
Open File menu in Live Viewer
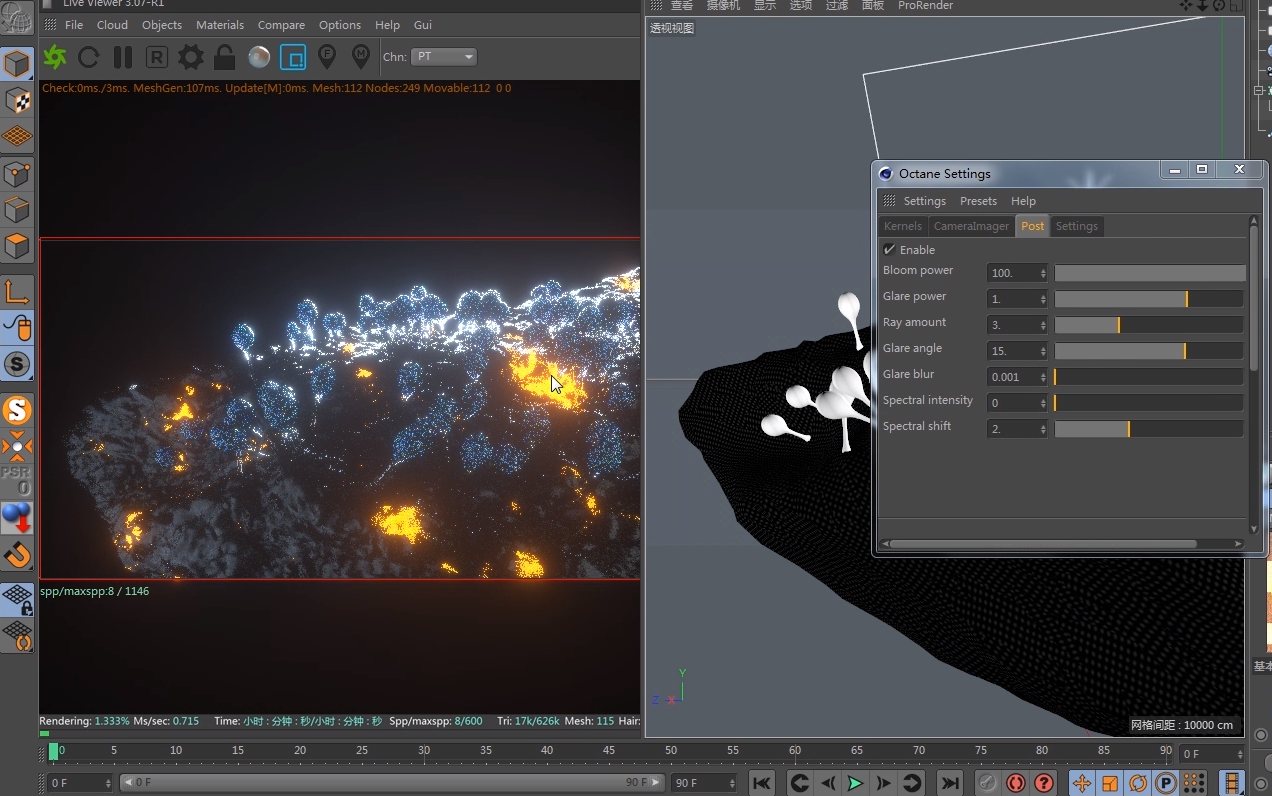point(74,25)
